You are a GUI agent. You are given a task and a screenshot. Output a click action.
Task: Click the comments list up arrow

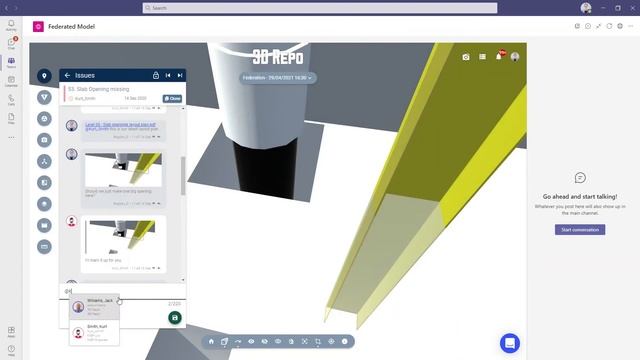(183, 109)
